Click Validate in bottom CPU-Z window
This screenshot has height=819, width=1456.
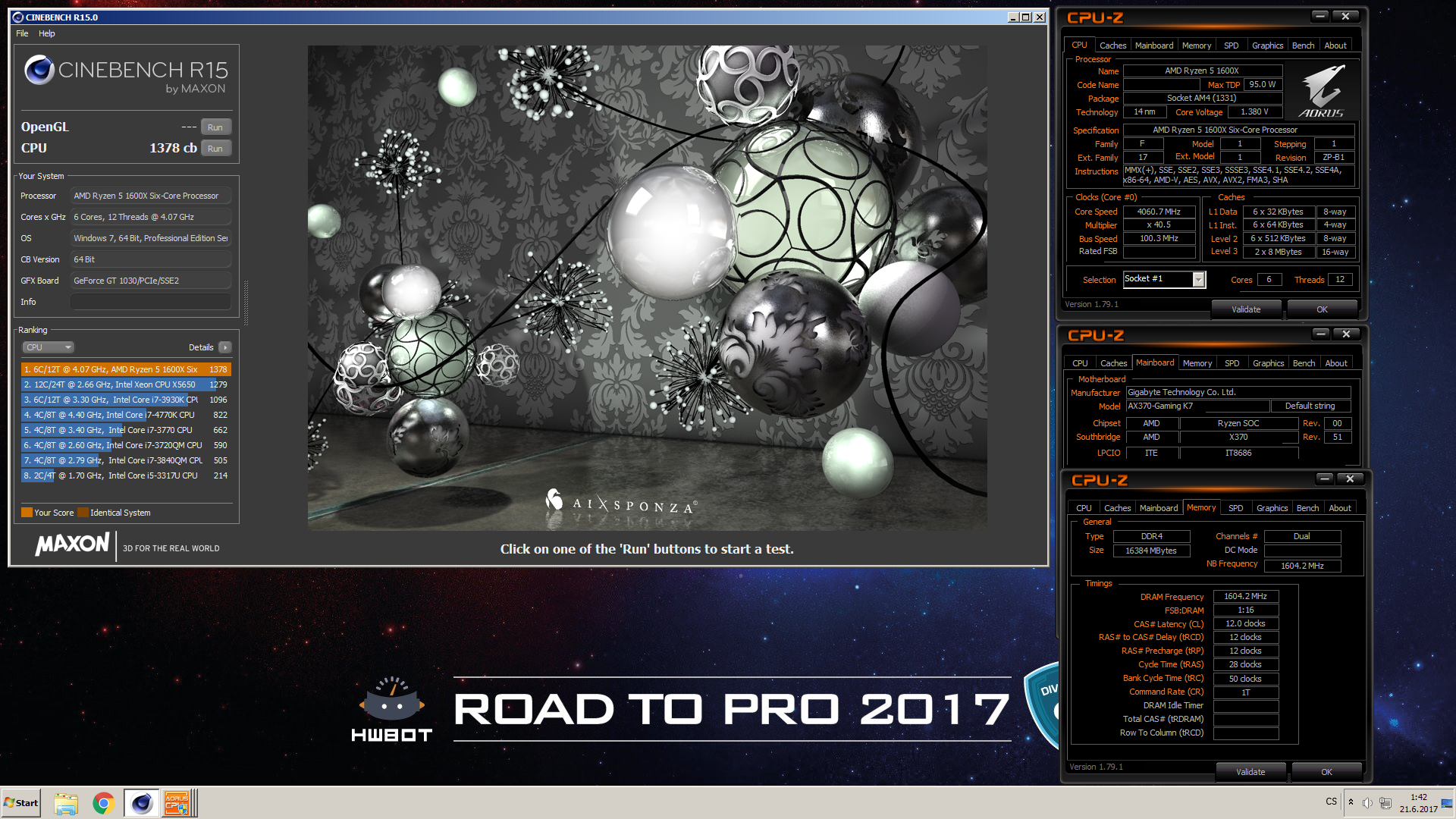click(x=1250, y=772)
